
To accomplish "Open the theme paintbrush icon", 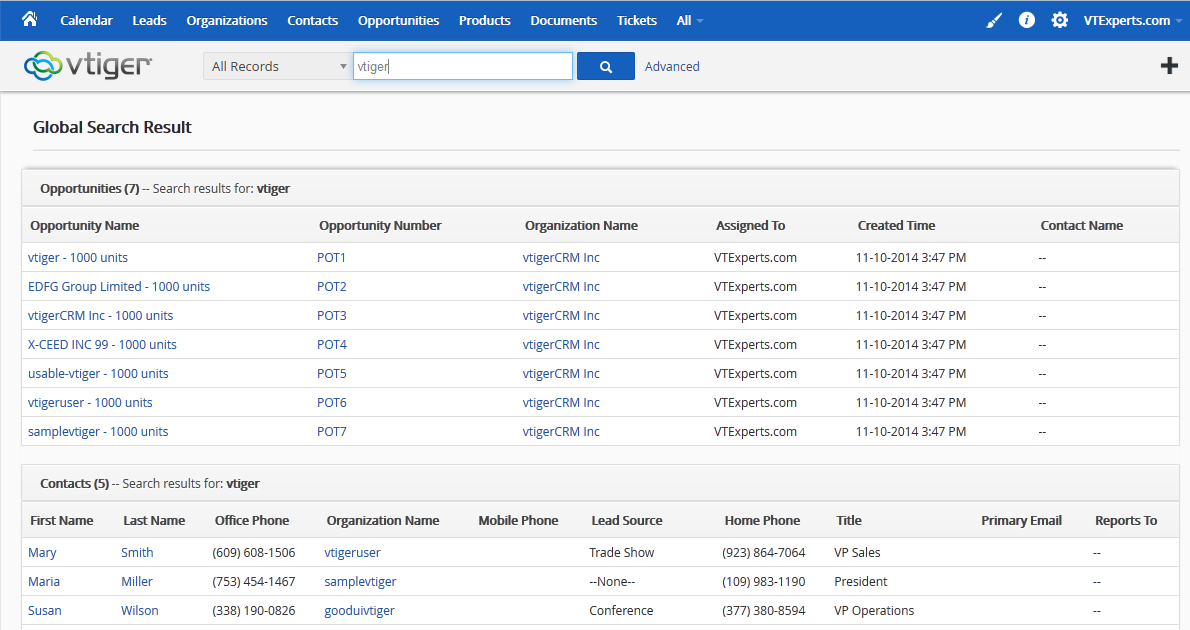I will (x=993, y=20).
